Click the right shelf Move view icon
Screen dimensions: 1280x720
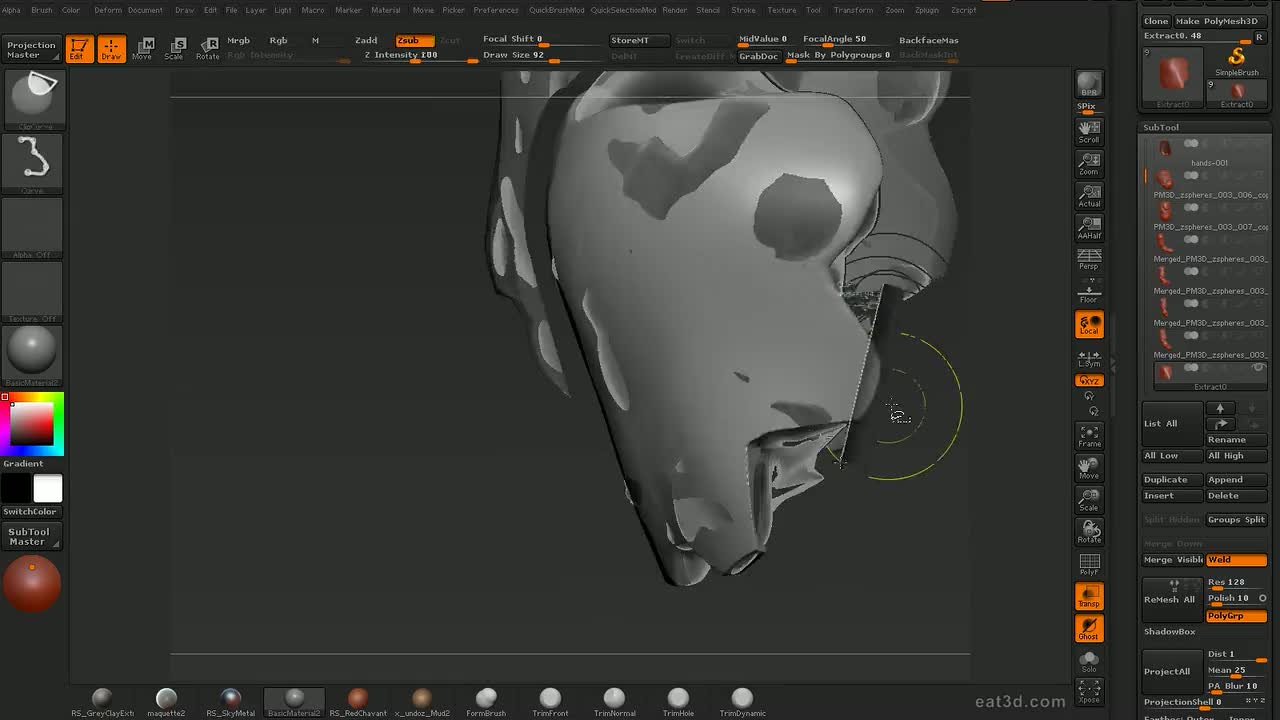click(x=1089, y=468)
